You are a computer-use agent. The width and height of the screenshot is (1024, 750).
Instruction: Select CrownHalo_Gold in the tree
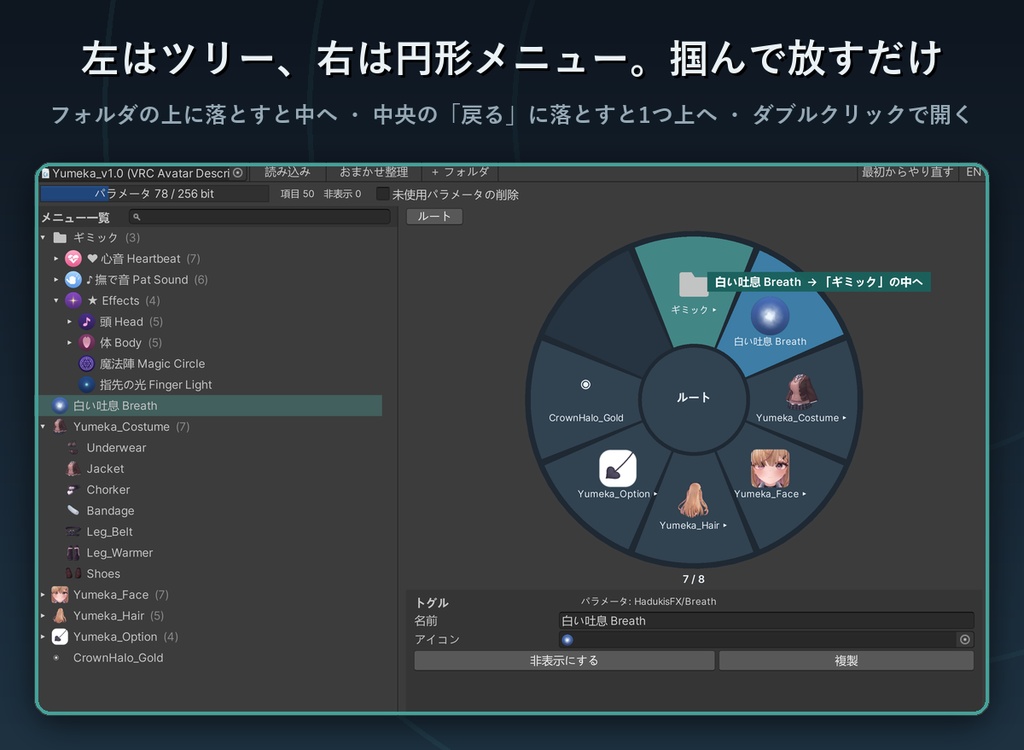(x=118, y=658)
